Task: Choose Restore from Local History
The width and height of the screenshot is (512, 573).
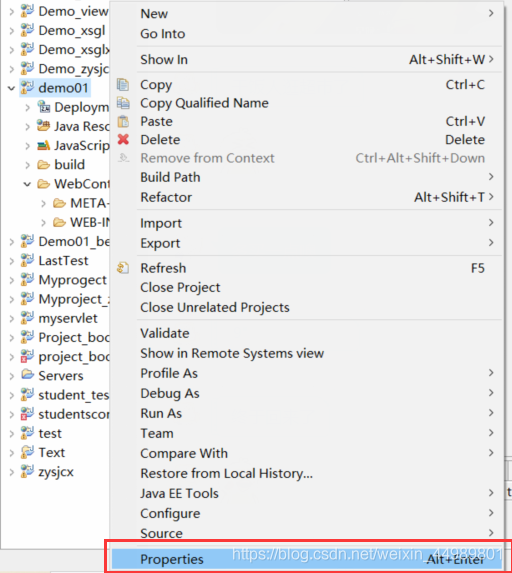Action: (x=307, y=473)
